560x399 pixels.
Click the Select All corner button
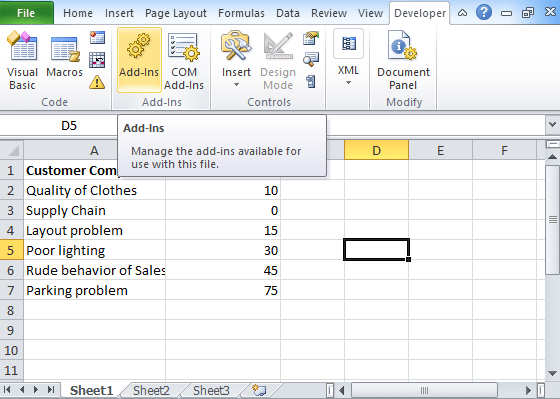[12, 150]
